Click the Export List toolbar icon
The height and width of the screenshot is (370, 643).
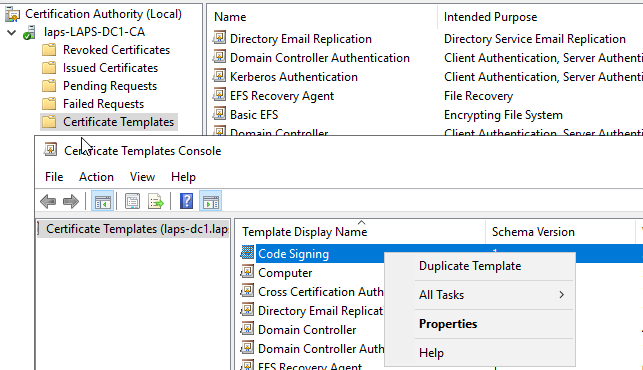tap(155, 201)
